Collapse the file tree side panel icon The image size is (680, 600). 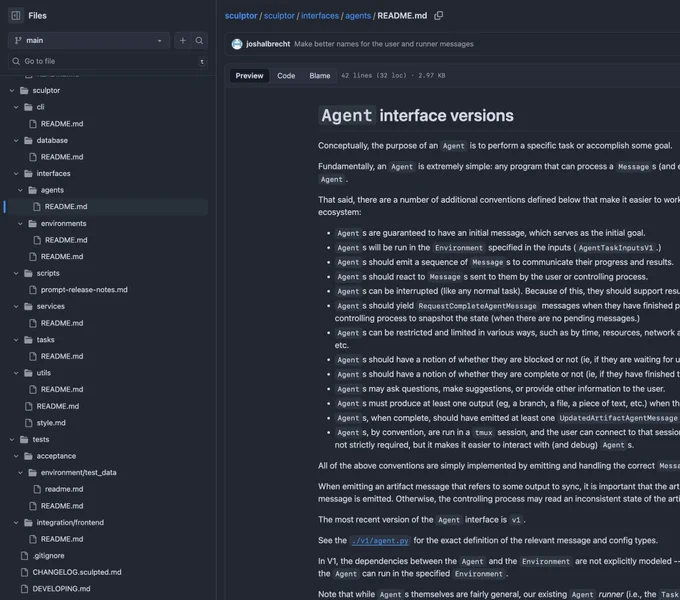click(16, 16)
